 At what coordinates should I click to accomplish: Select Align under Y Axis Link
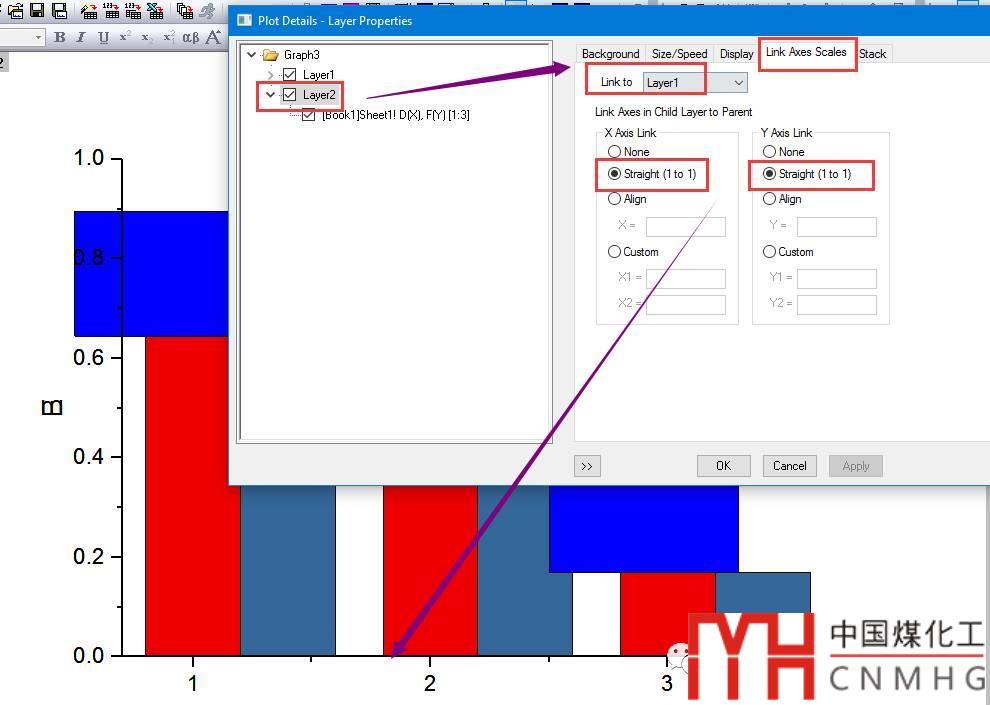(769, 199)
